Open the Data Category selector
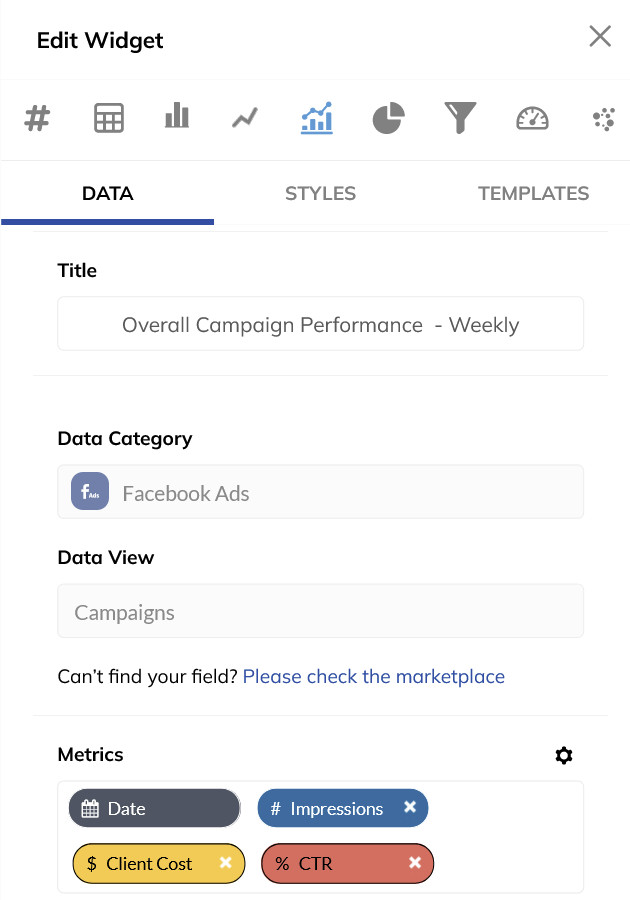The height and width of the screenshot is (900, 630). [320, 491]
